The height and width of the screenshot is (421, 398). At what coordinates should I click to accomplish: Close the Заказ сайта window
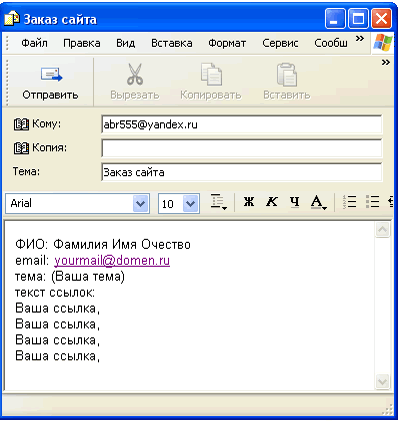381,19
